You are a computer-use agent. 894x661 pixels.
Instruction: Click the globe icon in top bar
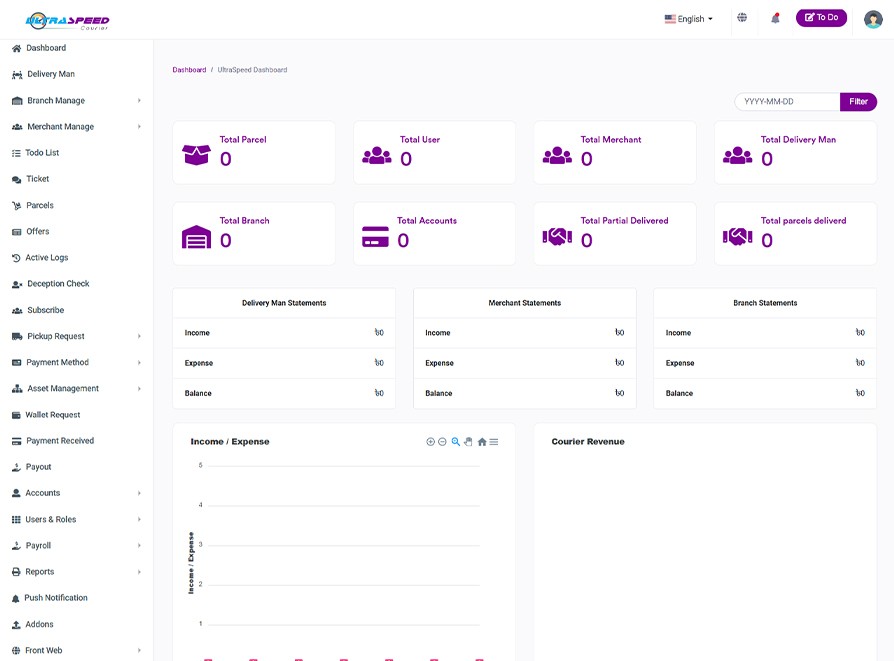coord(742,18)
